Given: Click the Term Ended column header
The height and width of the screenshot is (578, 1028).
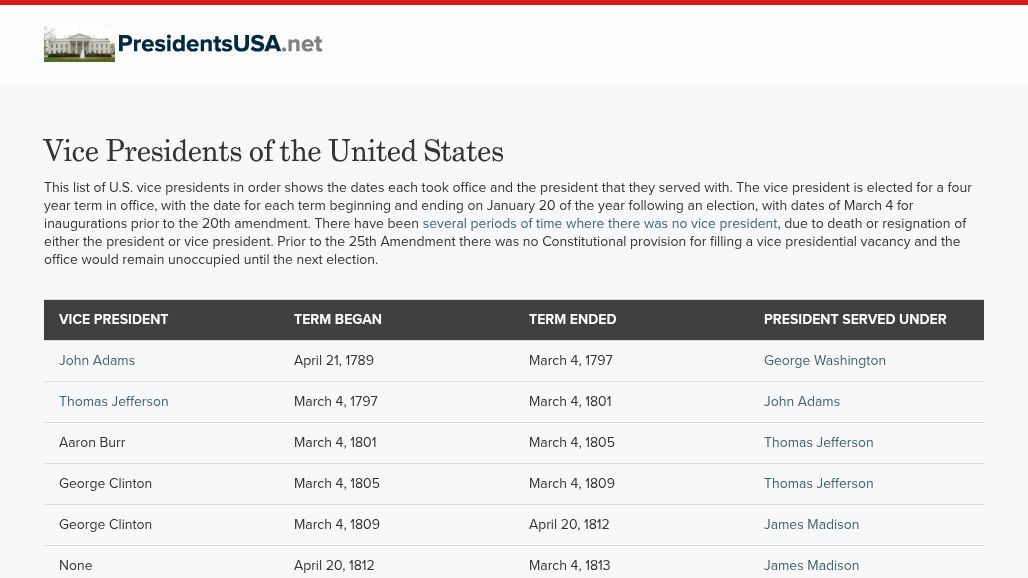Looking at the screenshot, I should pyautogui.click(x=572, y=320).
